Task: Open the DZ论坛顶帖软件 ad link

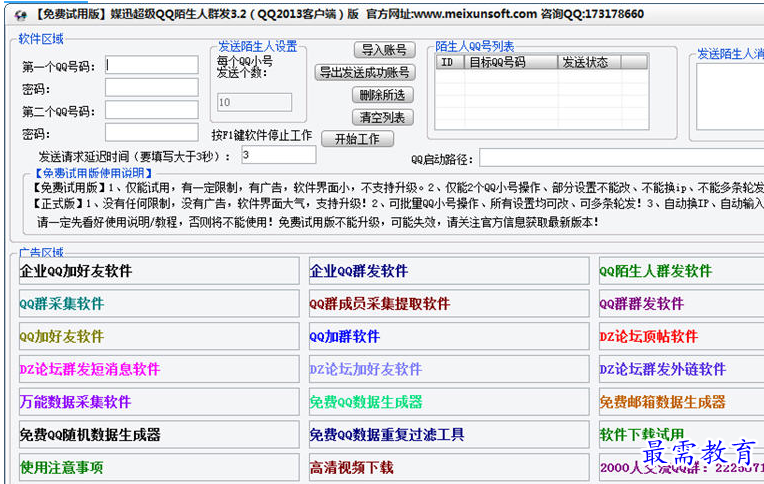Action: [x=682, y=336]
